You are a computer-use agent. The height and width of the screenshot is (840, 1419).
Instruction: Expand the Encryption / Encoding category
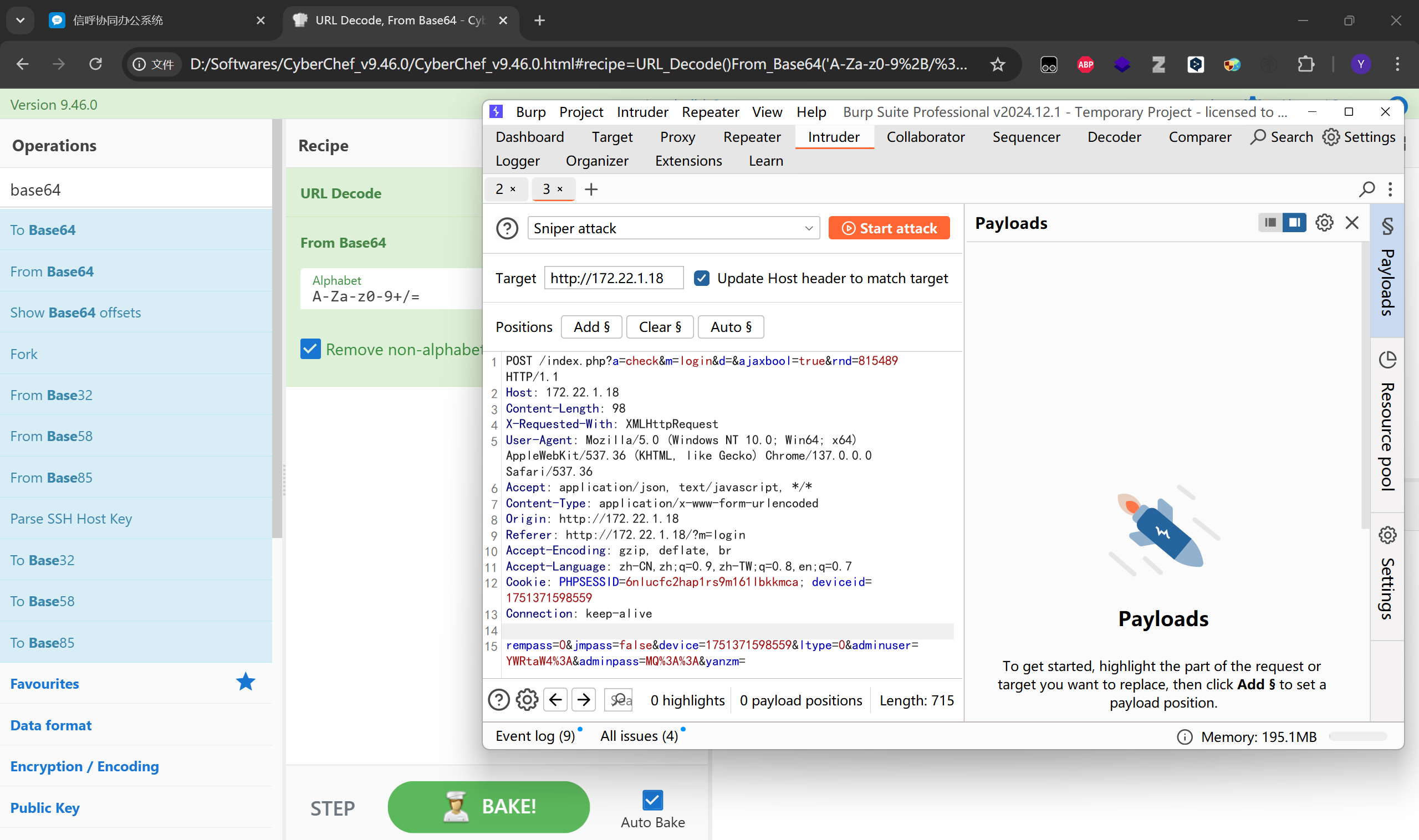click(84, 766)
